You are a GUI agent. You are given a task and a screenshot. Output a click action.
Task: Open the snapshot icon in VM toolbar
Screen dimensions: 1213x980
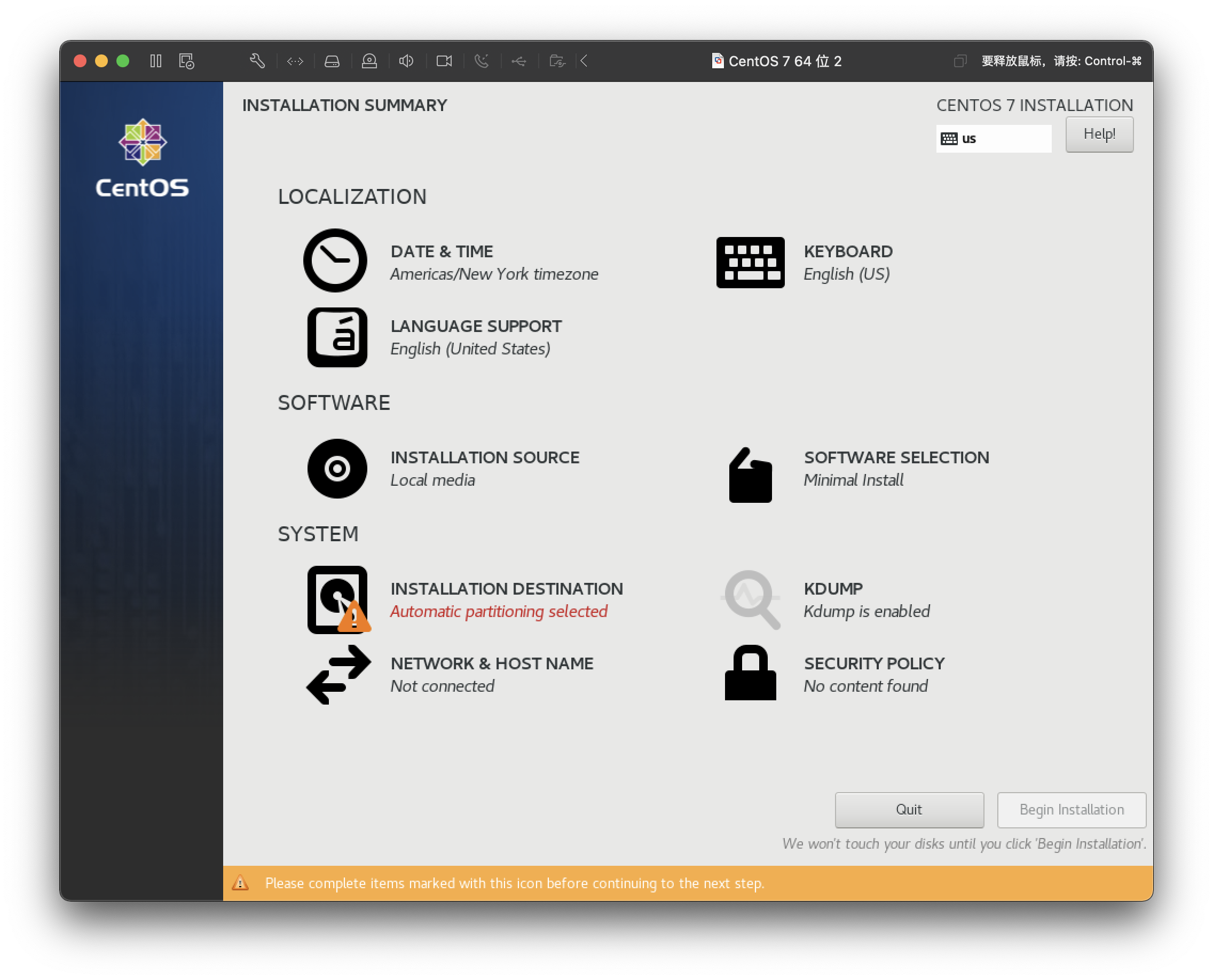click(x=186, y=61)
